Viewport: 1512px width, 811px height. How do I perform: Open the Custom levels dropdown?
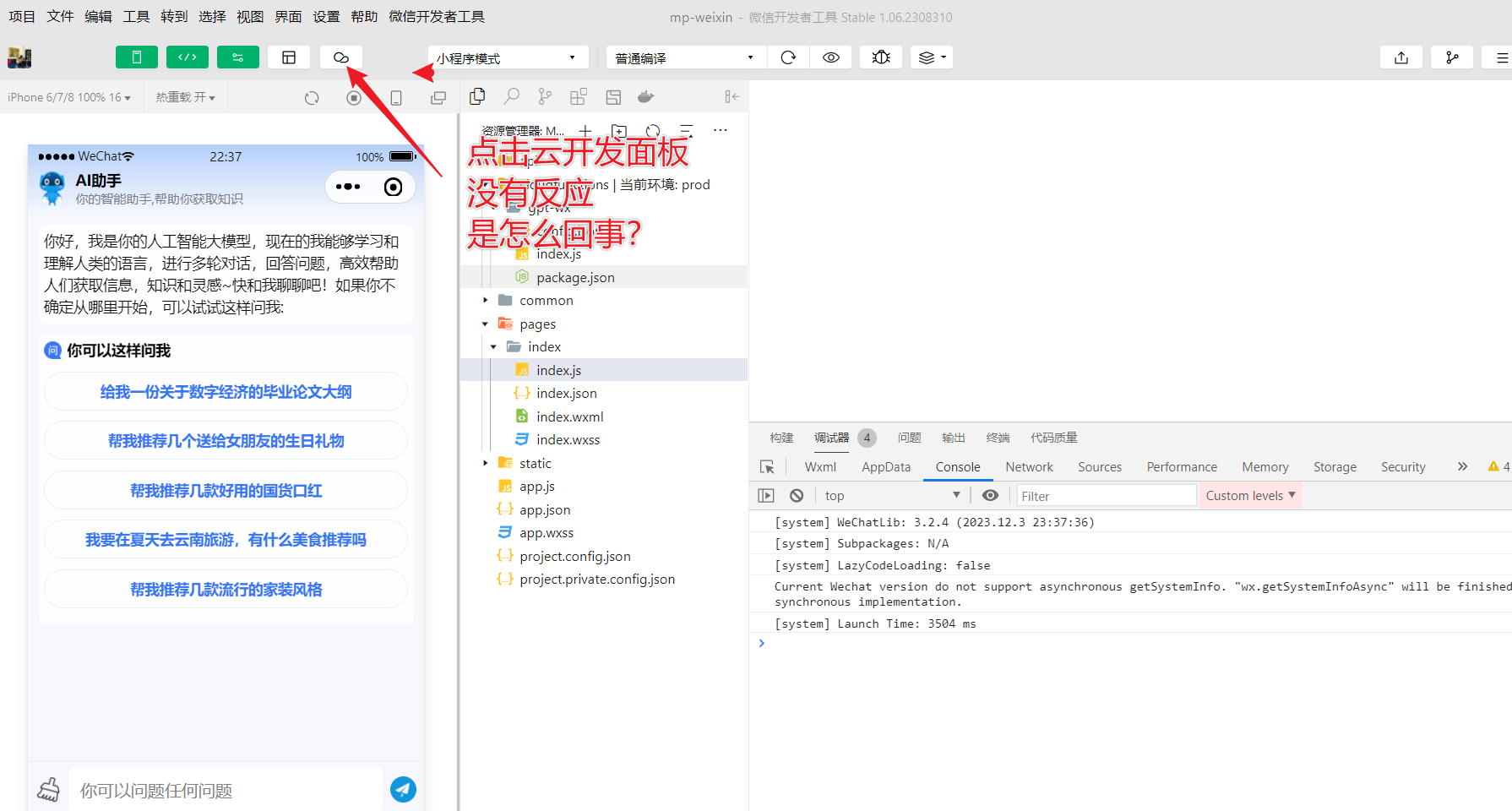(1250, 496)
